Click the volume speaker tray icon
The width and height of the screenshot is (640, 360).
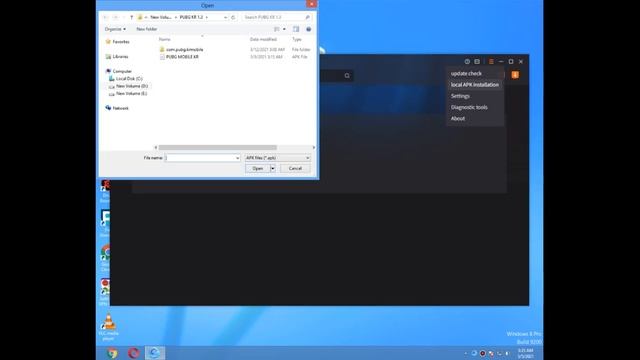[507, 353]
